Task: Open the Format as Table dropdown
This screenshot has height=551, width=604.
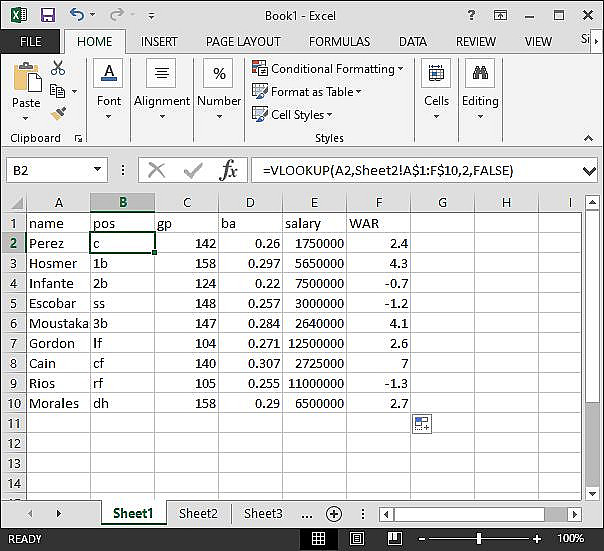Action: click(x=307, y=92)
